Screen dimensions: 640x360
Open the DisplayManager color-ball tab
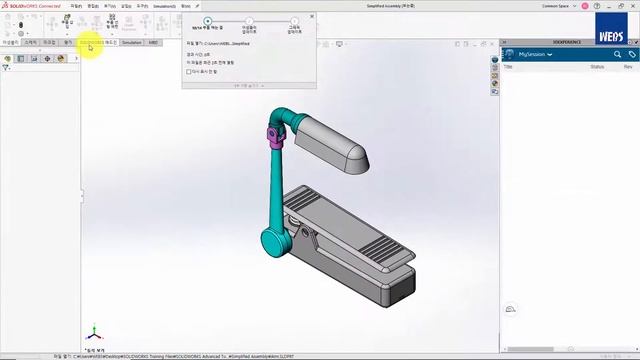point(61,59)
